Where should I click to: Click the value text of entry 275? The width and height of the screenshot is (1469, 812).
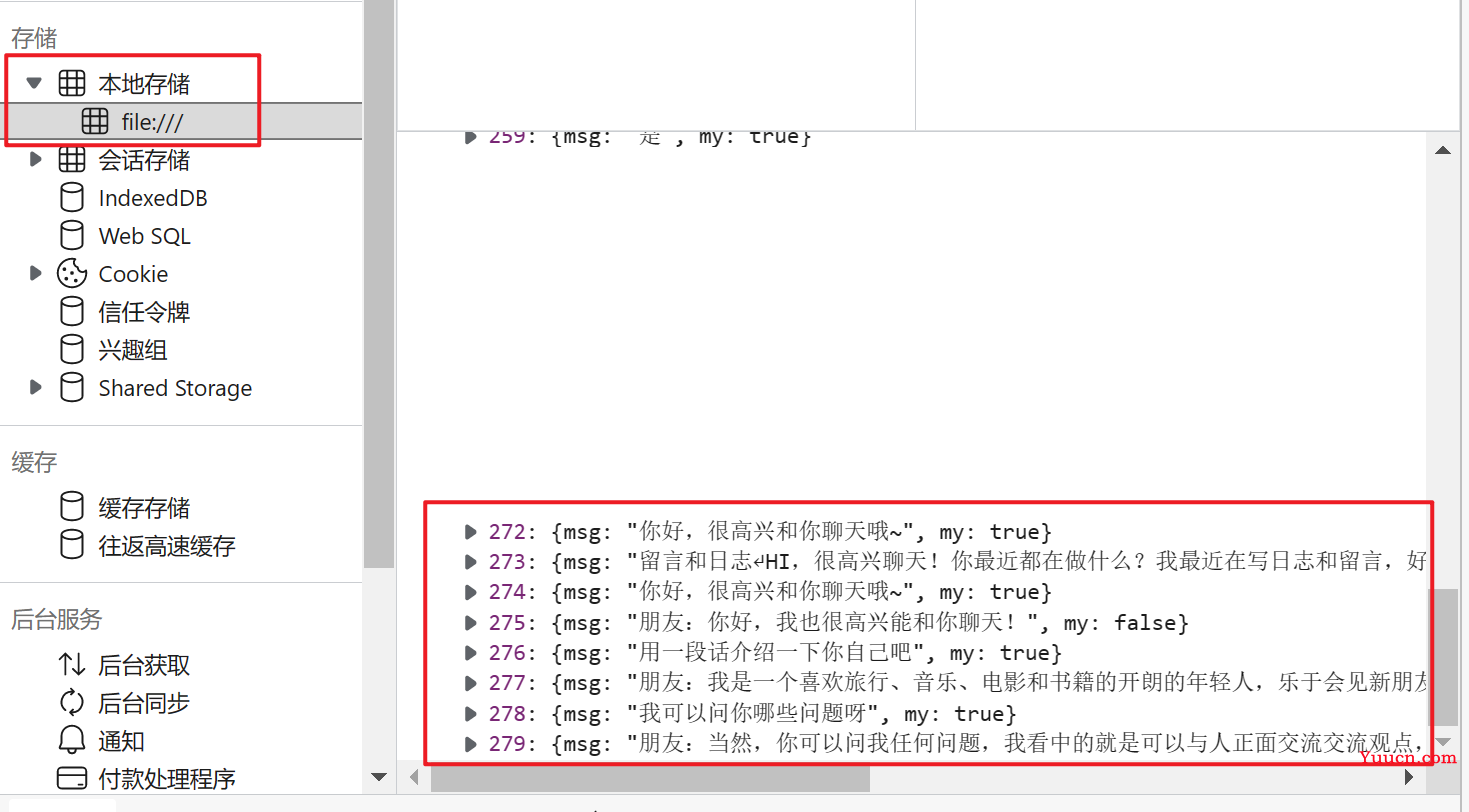870,623
